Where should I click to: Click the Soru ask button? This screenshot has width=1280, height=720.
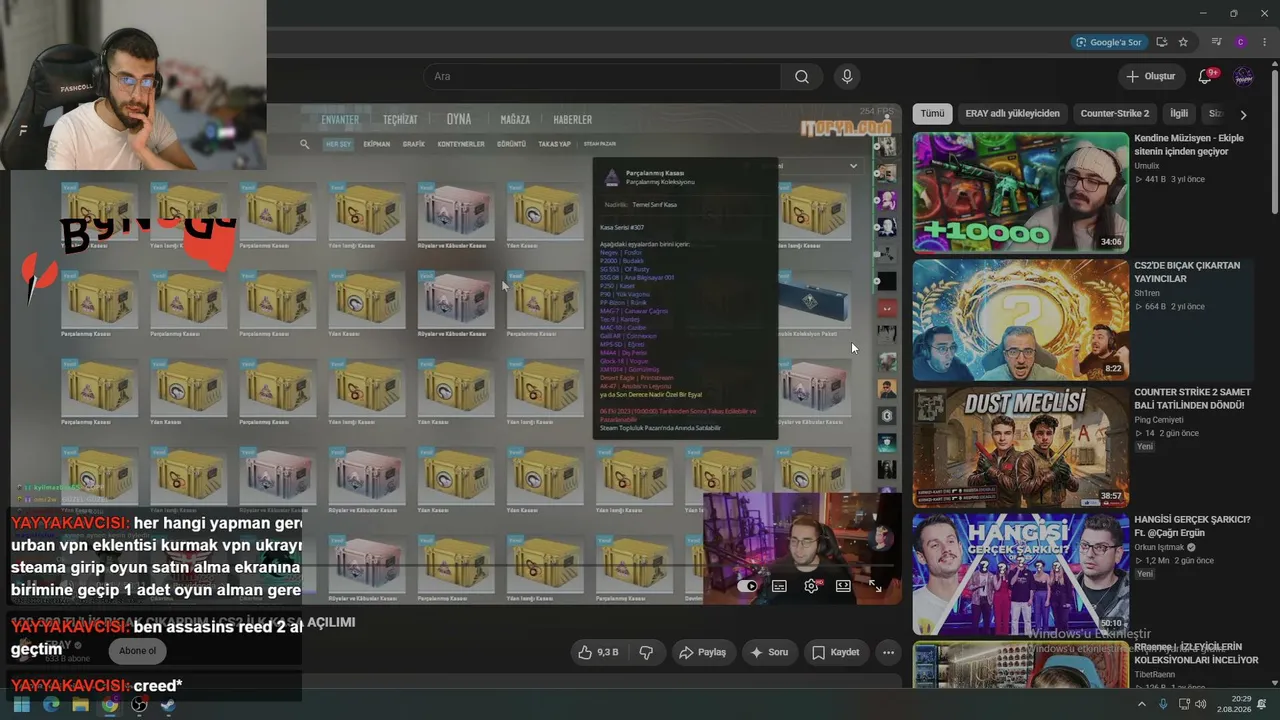pyautogui.click(x=768, y=652)
